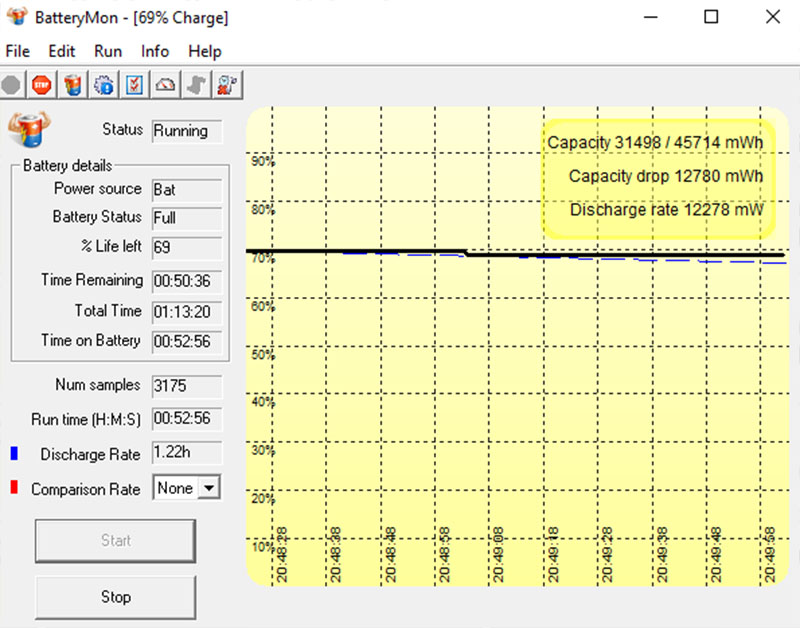
Task: Open the Info menu
Action: (x=155, y=52)
